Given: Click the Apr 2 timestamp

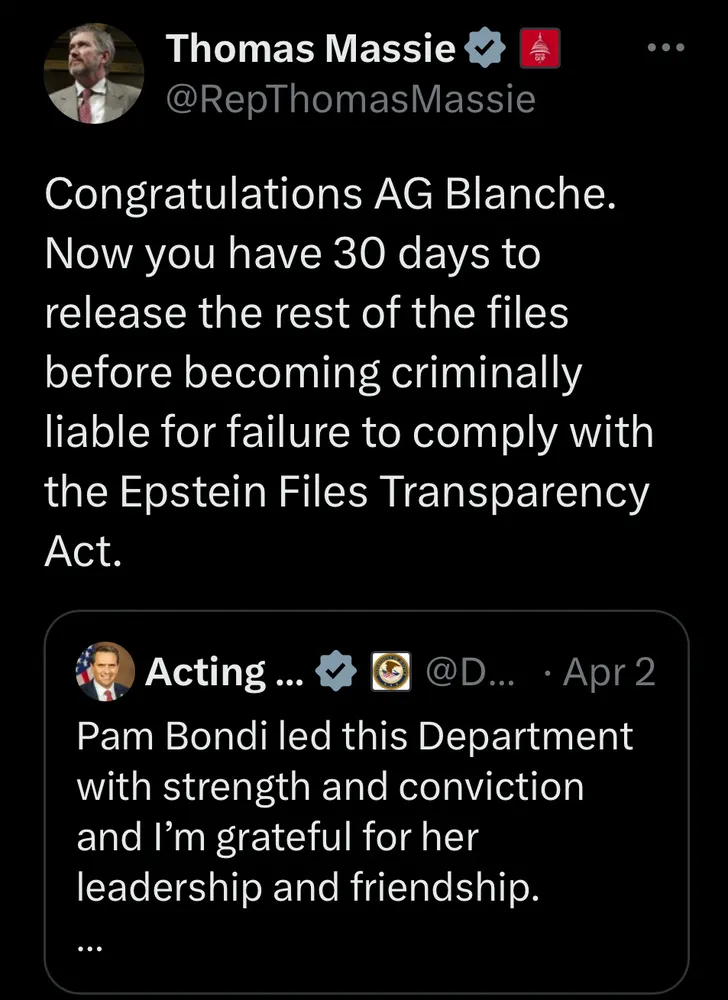Looking at the screenshot, I should coord(610,672).
